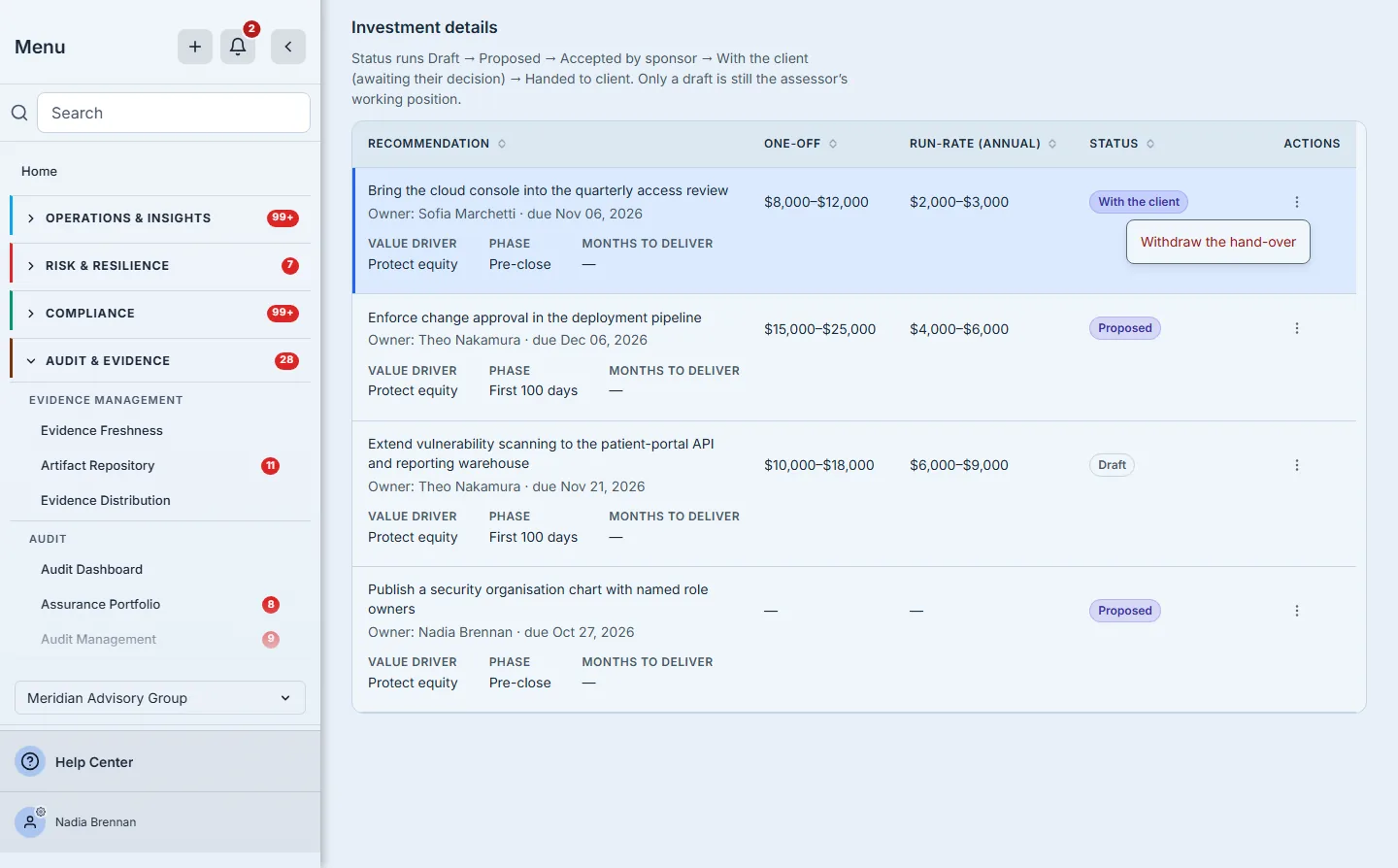
Task: Open actions menu for cloud console recommendation
Action: [1297, 202]
